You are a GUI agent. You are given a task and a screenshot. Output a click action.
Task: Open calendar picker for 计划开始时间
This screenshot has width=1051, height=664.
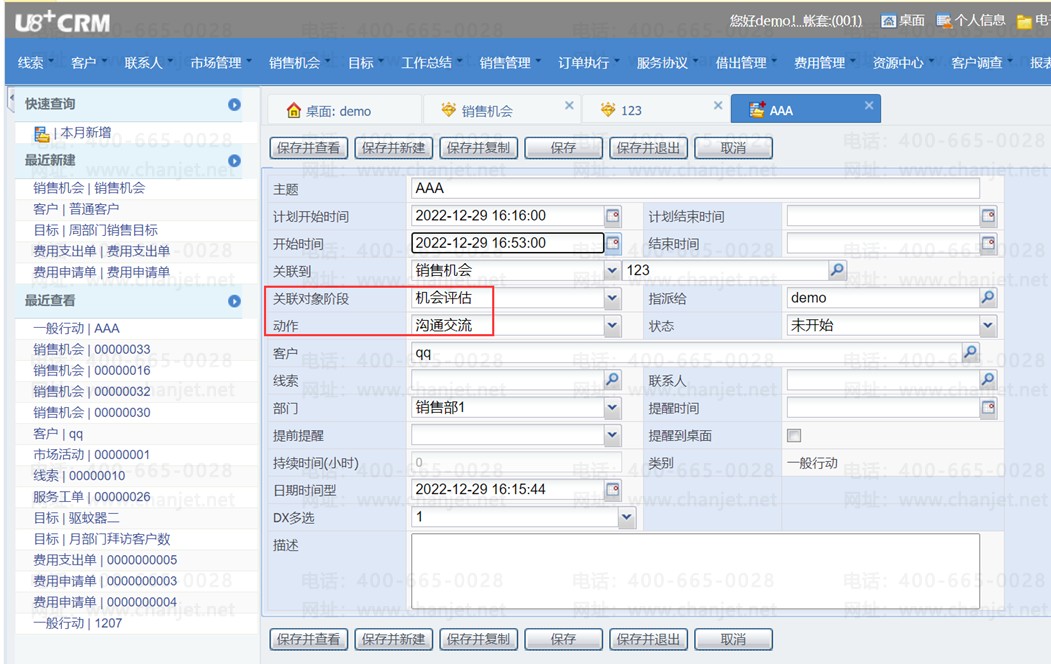tap(613, 216)
